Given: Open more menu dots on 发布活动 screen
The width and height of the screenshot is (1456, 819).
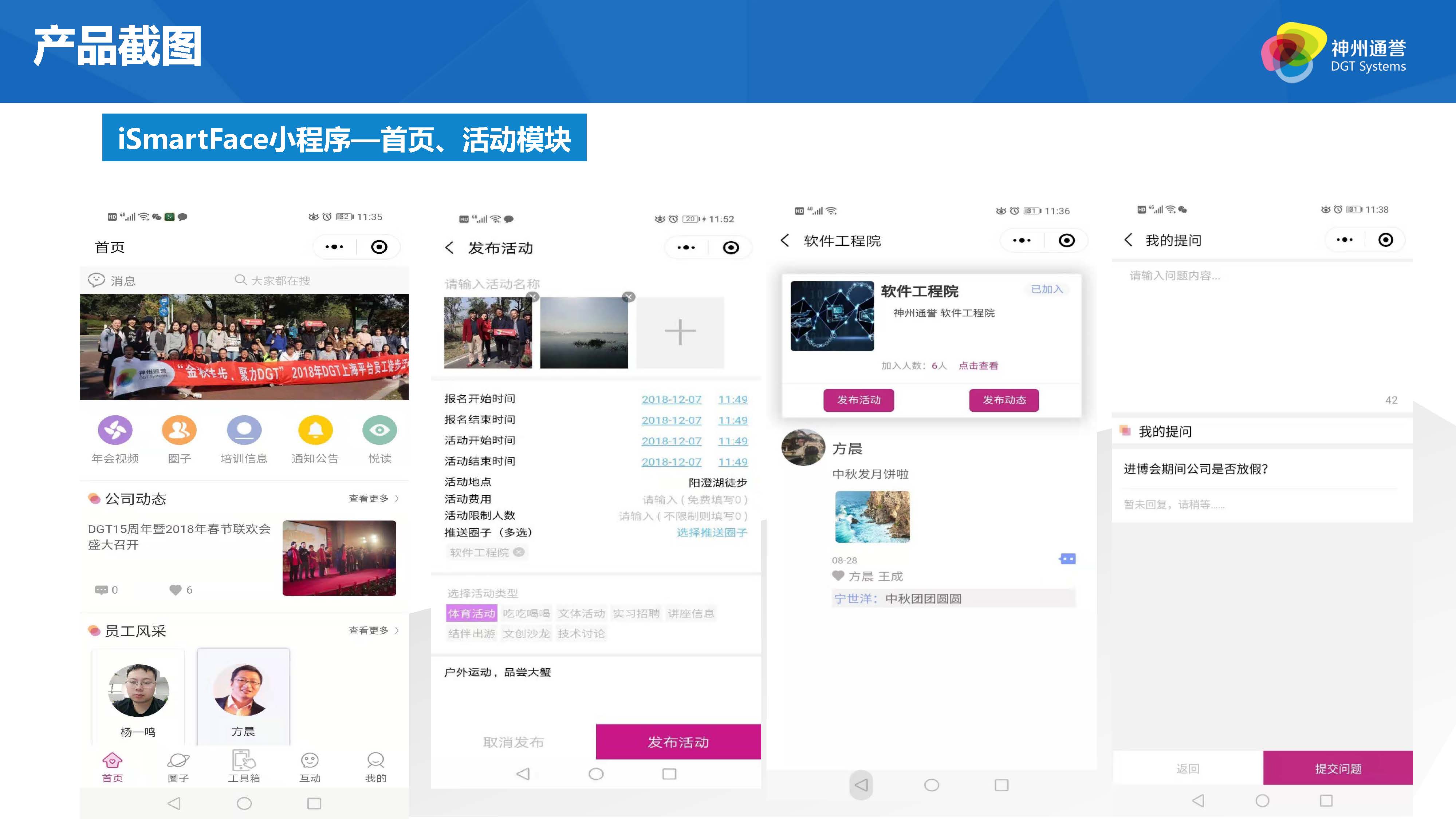Looking at the screenshot, I should (686, 248).
